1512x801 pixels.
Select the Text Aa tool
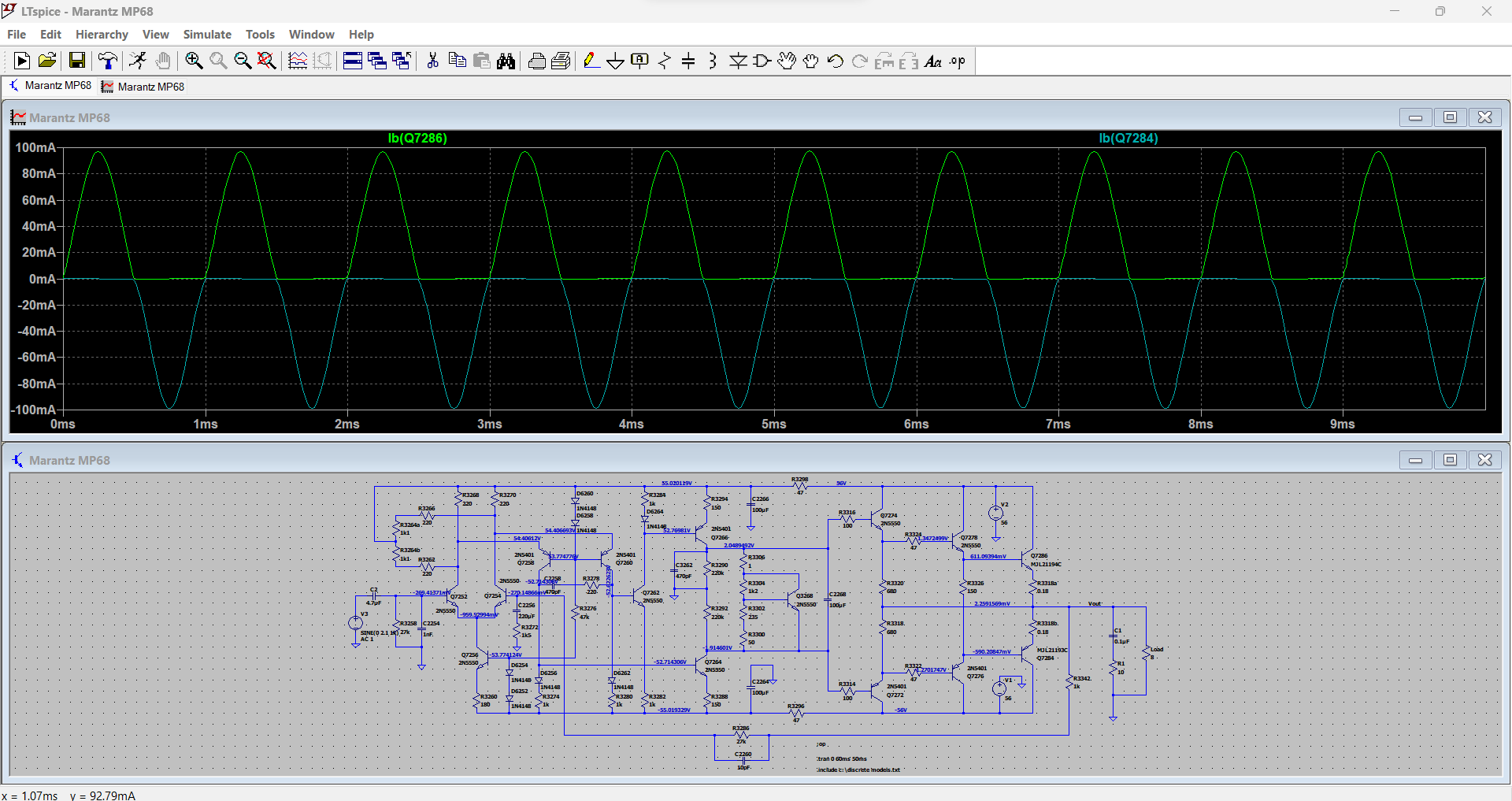pyautogui.click(x=933, y=61)
